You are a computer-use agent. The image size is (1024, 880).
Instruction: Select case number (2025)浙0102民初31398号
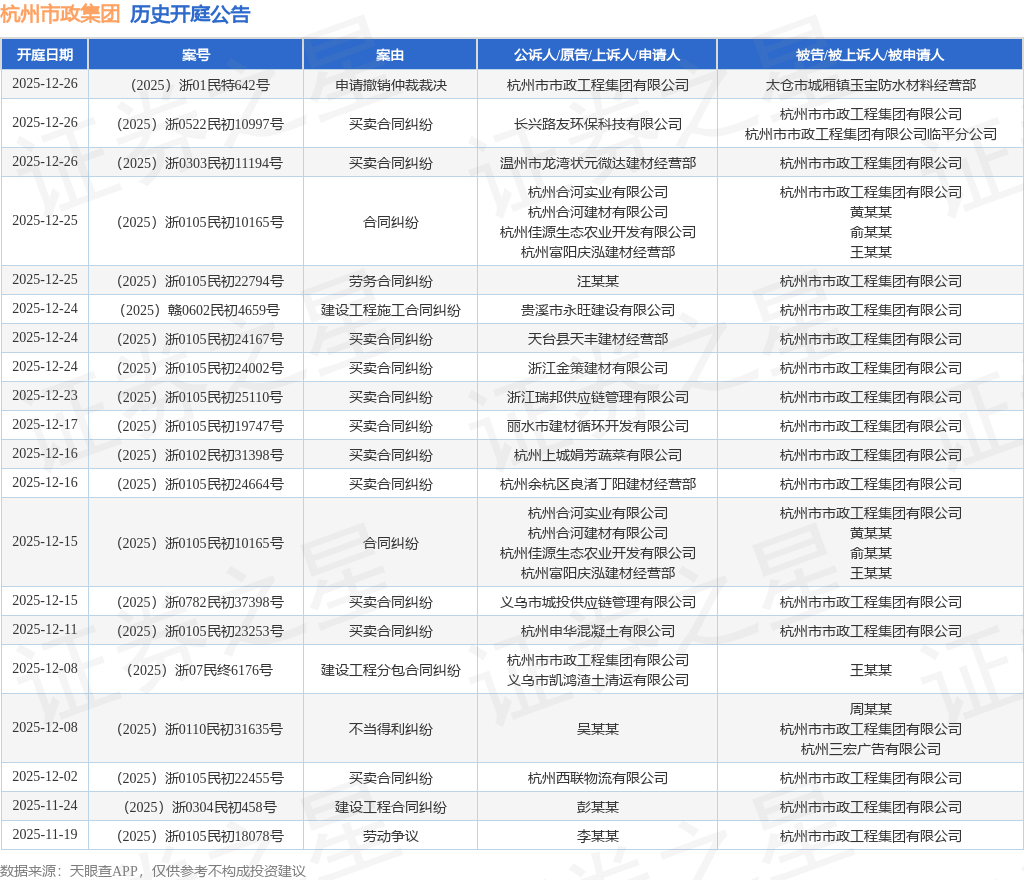pos(200,455)
